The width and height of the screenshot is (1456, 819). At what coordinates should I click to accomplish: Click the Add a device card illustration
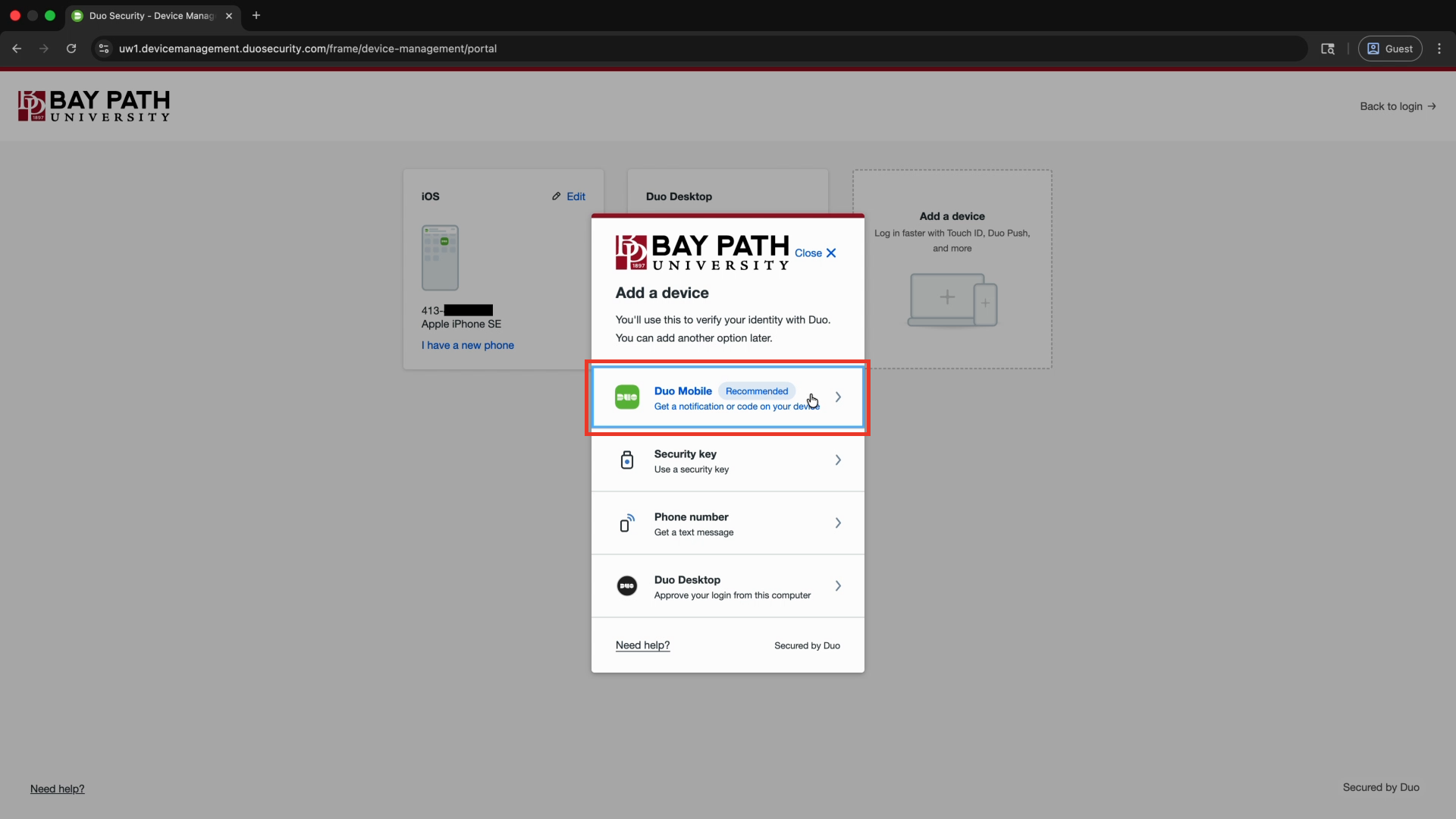(x=952, y=300)
